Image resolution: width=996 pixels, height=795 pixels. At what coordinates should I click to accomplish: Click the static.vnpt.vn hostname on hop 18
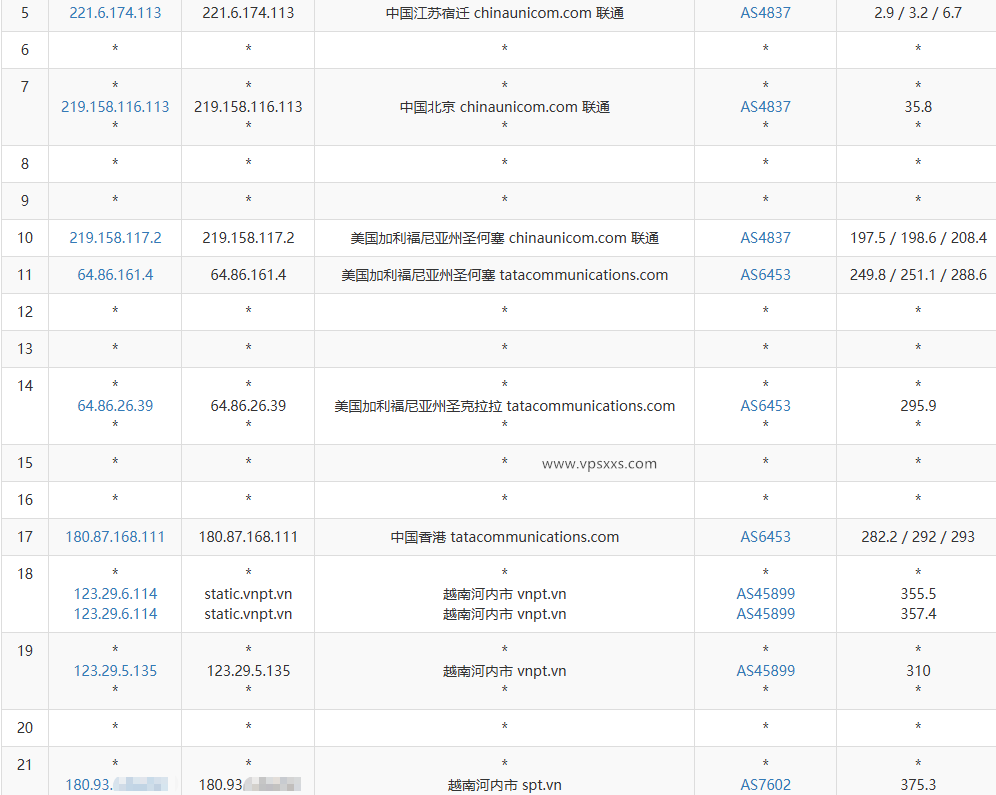tap(247, 593)
